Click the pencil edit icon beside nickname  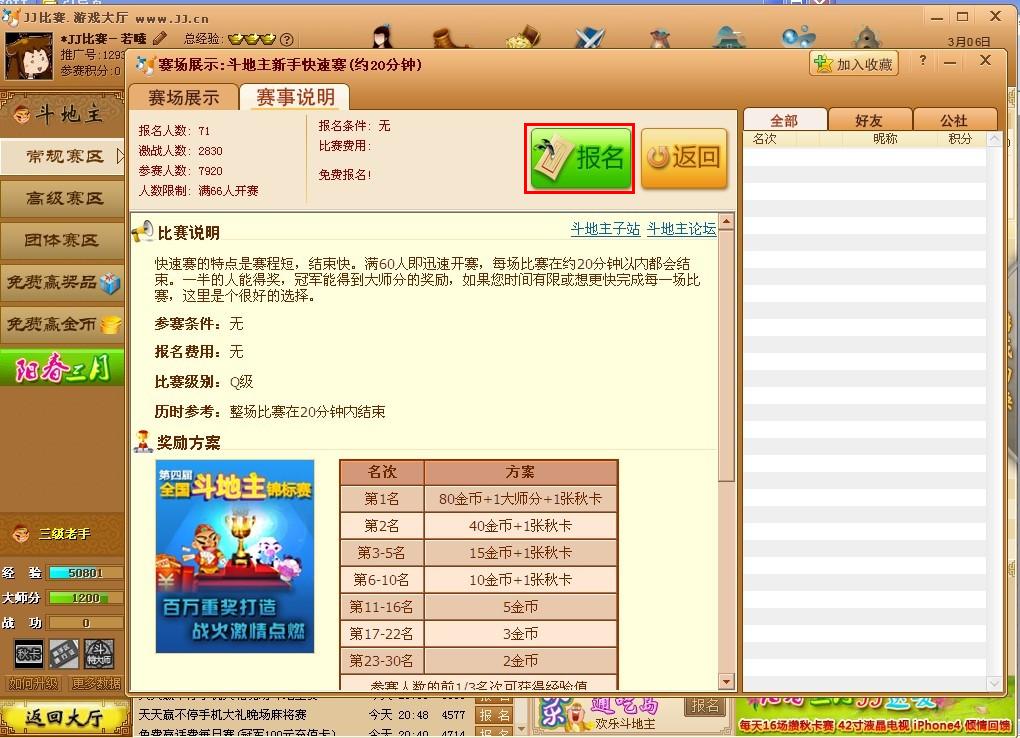(x=160, y=39)
